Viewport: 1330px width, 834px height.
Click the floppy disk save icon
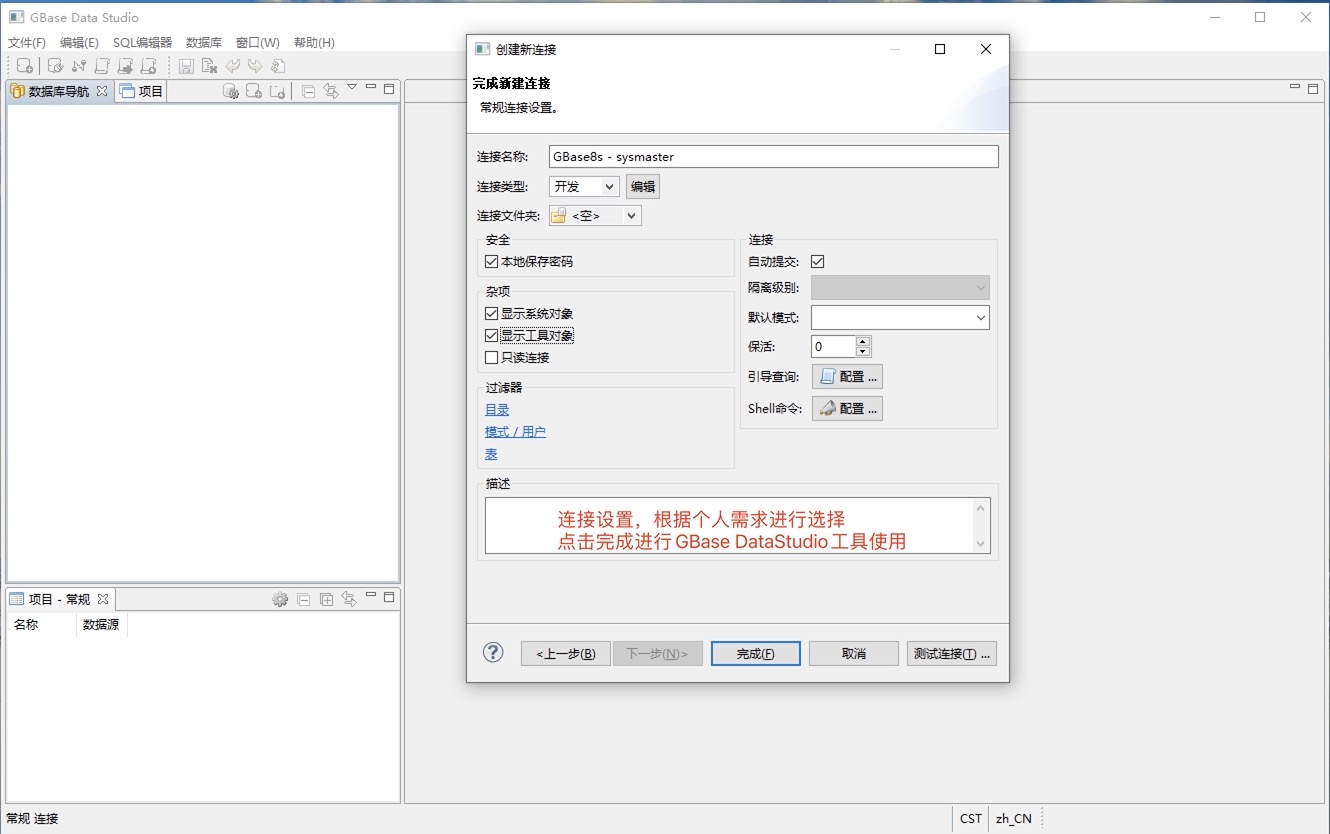tap(186, 66)
